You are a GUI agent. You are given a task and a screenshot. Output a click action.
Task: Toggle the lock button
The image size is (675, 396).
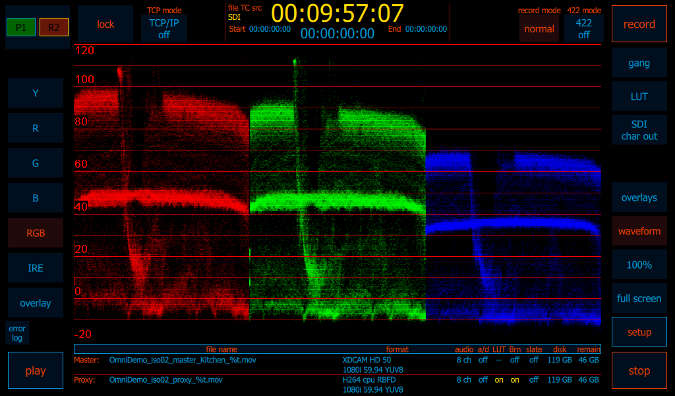(x=105, y=24)
